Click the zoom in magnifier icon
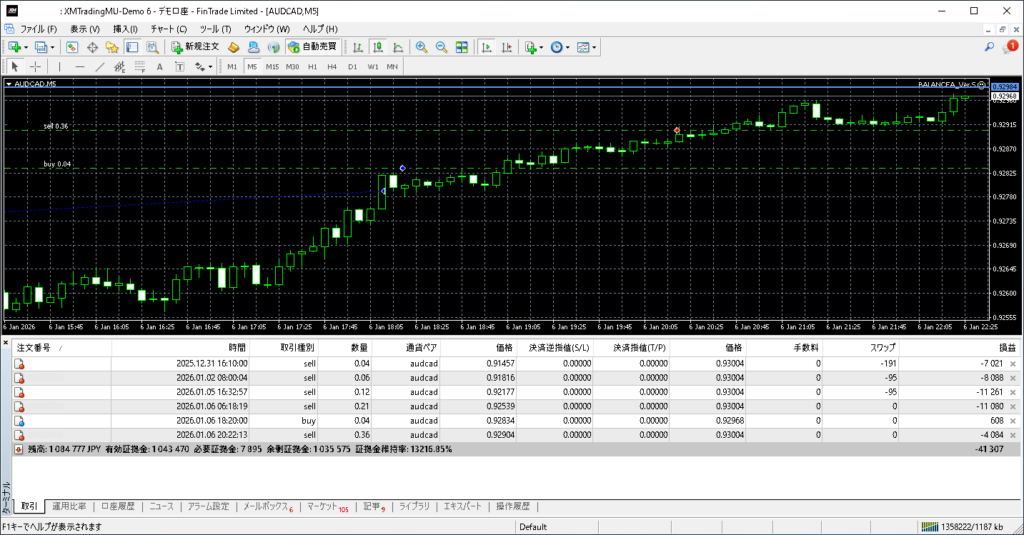This screenshot has height=535, width=1024. pos(422,47)
